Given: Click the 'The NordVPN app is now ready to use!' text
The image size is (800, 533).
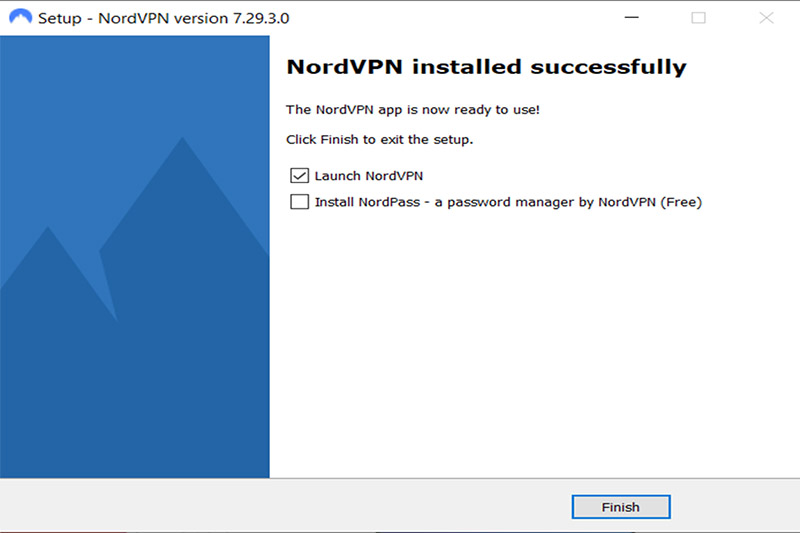Looking at the screenshot, I should (412, 110).
